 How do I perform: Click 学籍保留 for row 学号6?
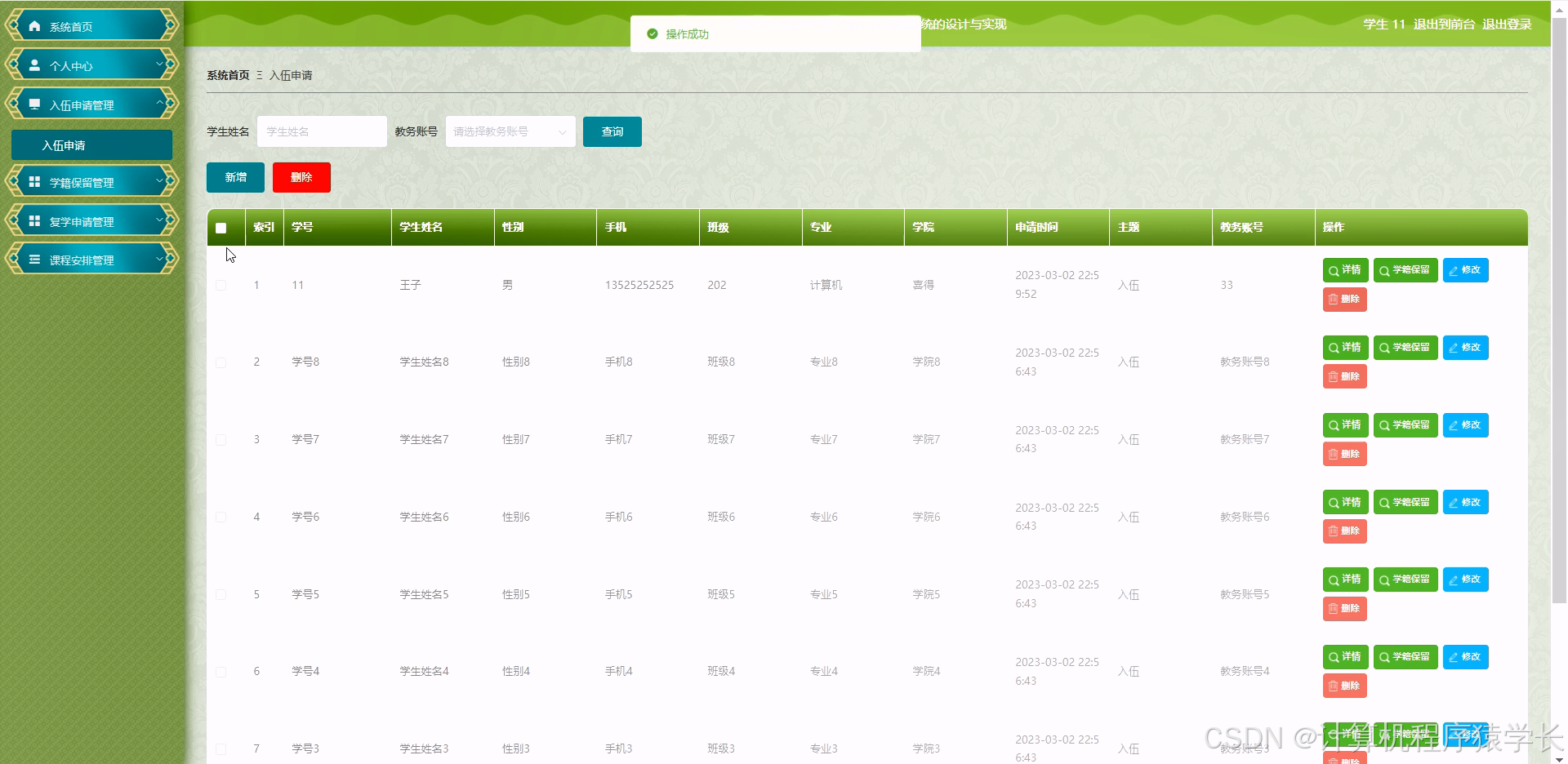1405,502
